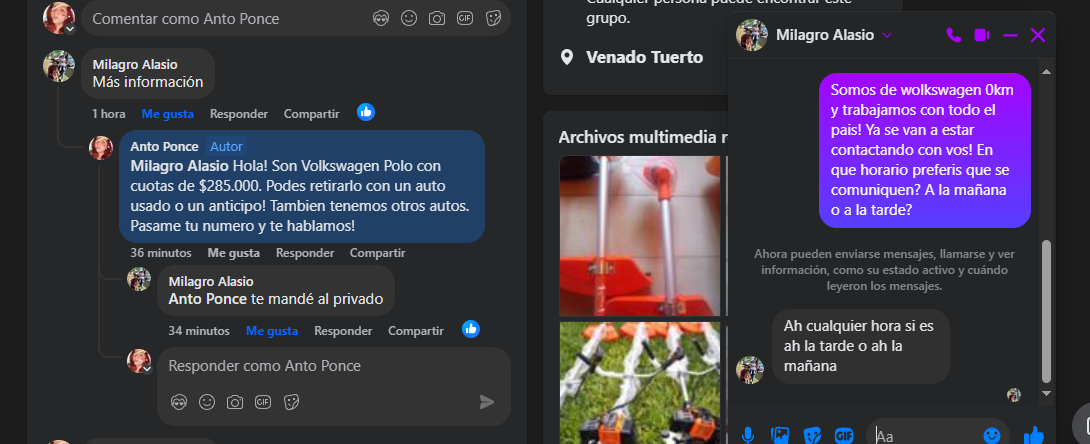Open chat settings dropdown next to Milagro Alasio
The width and height of the screenshot is (1090, 444).
point(887,35)
